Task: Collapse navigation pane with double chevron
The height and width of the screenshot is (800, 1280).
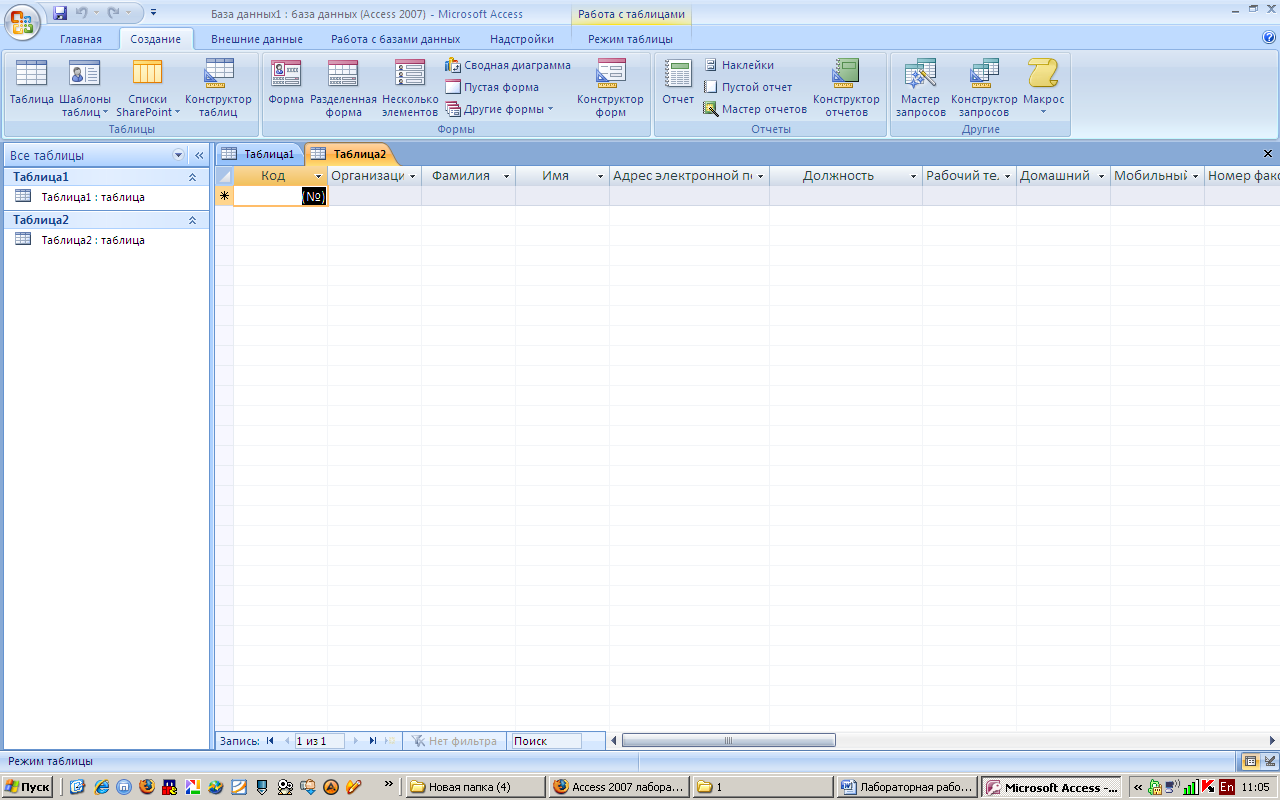Action: click(199, 155)
